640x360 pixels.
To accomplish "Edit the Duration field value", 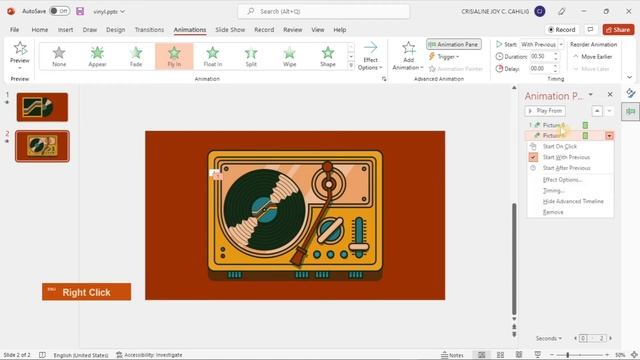I will [541, 56].
